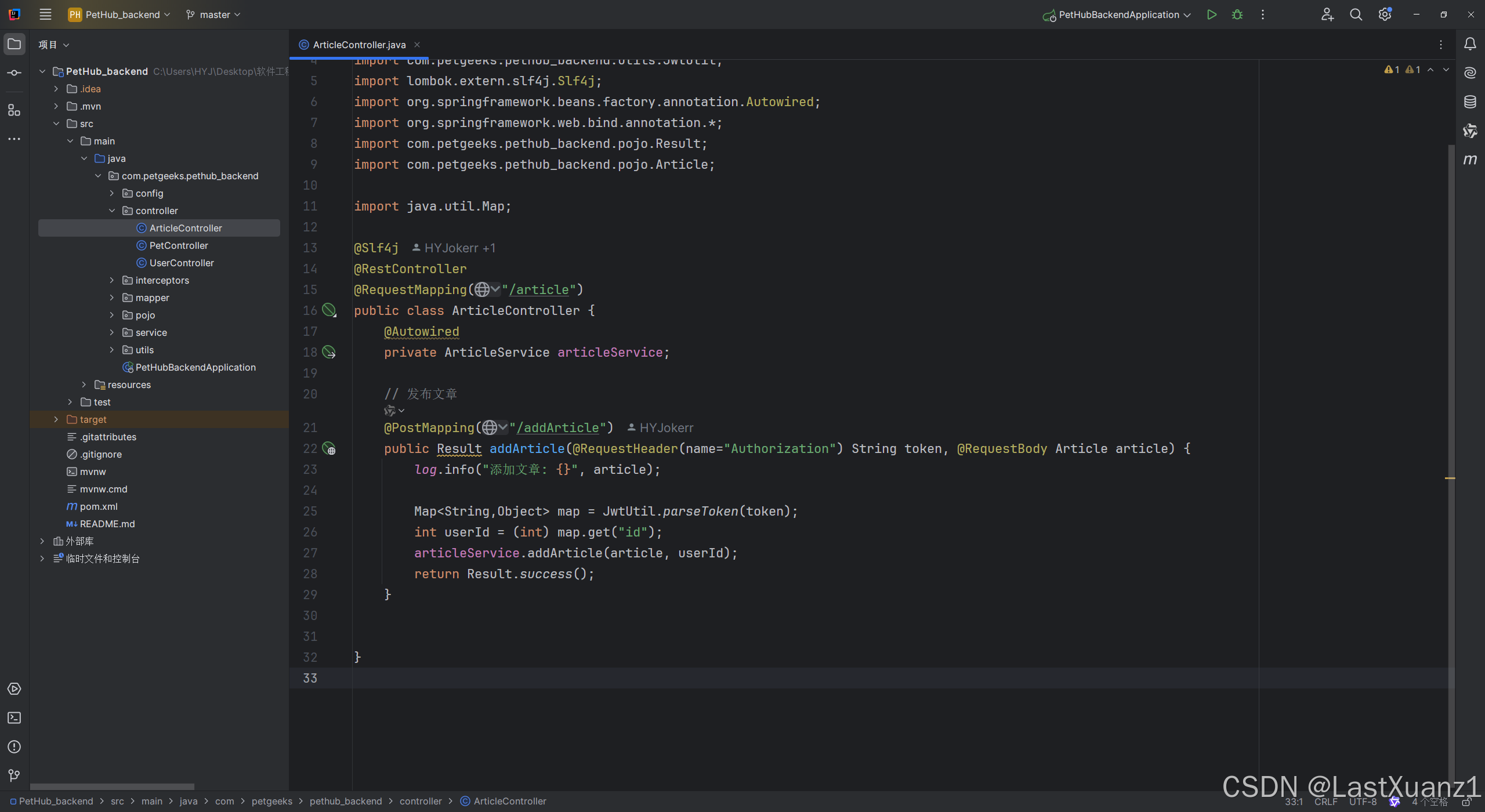Open the Structure tool window icon

pos(14,110)
